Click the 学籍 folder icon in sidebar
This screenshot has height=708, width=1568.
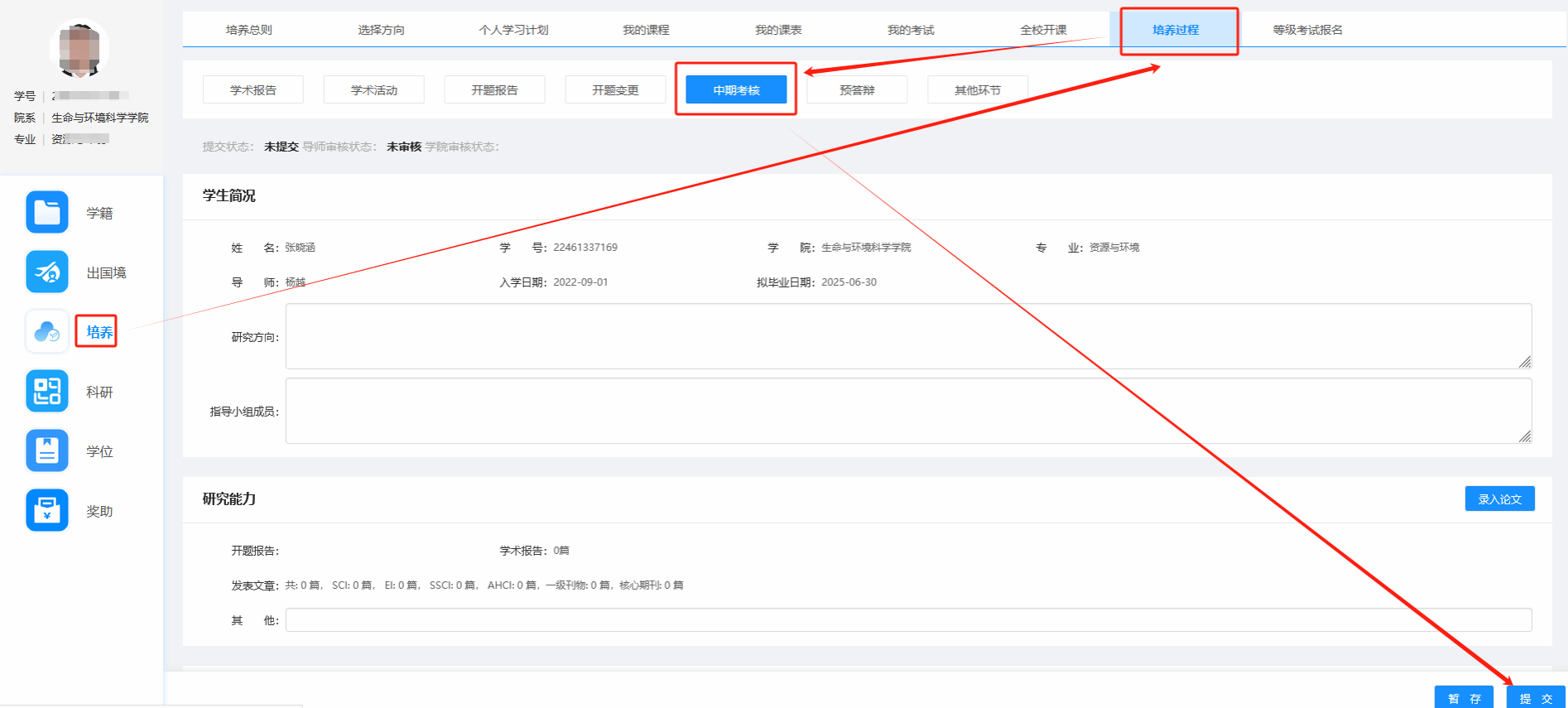coord(47,213)
